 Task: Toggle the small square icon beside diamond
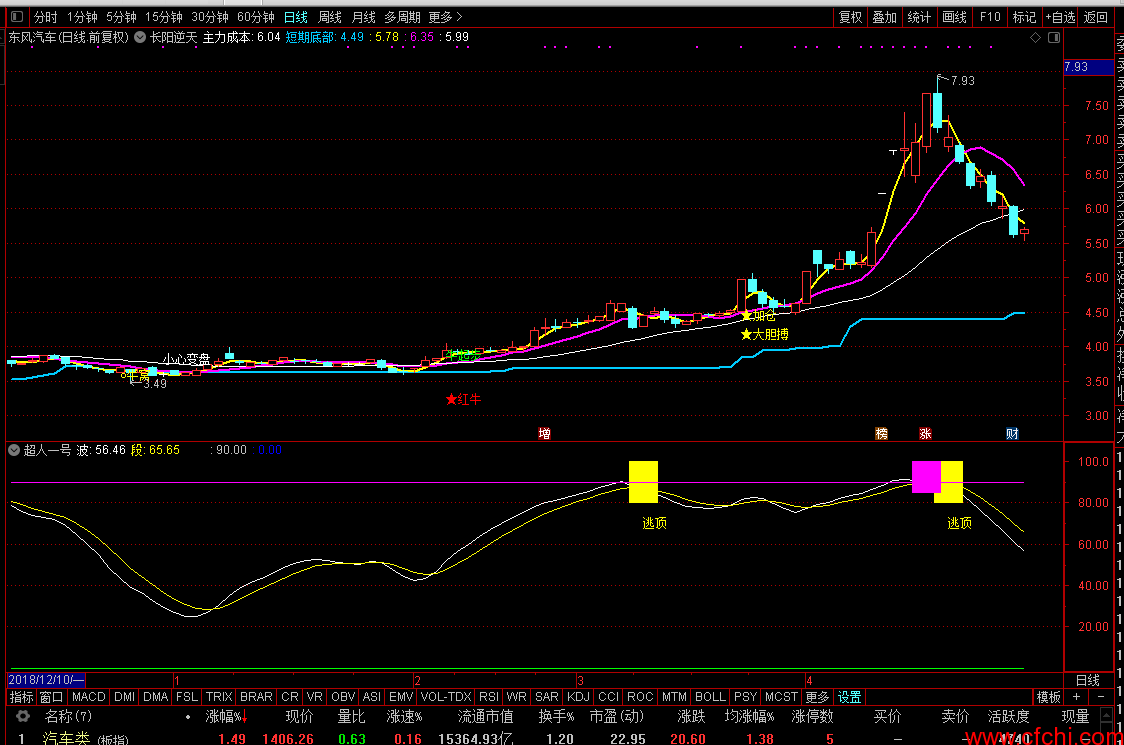point(1052,37)
